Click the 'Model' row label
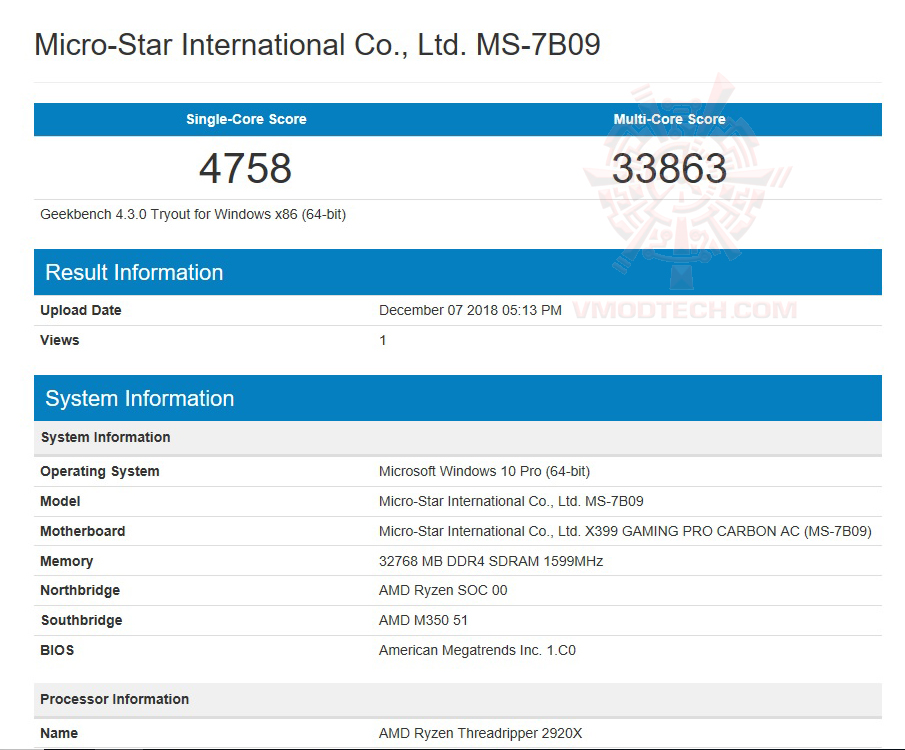The height and width of the screenshot is (750, 905). coord(60,501)
